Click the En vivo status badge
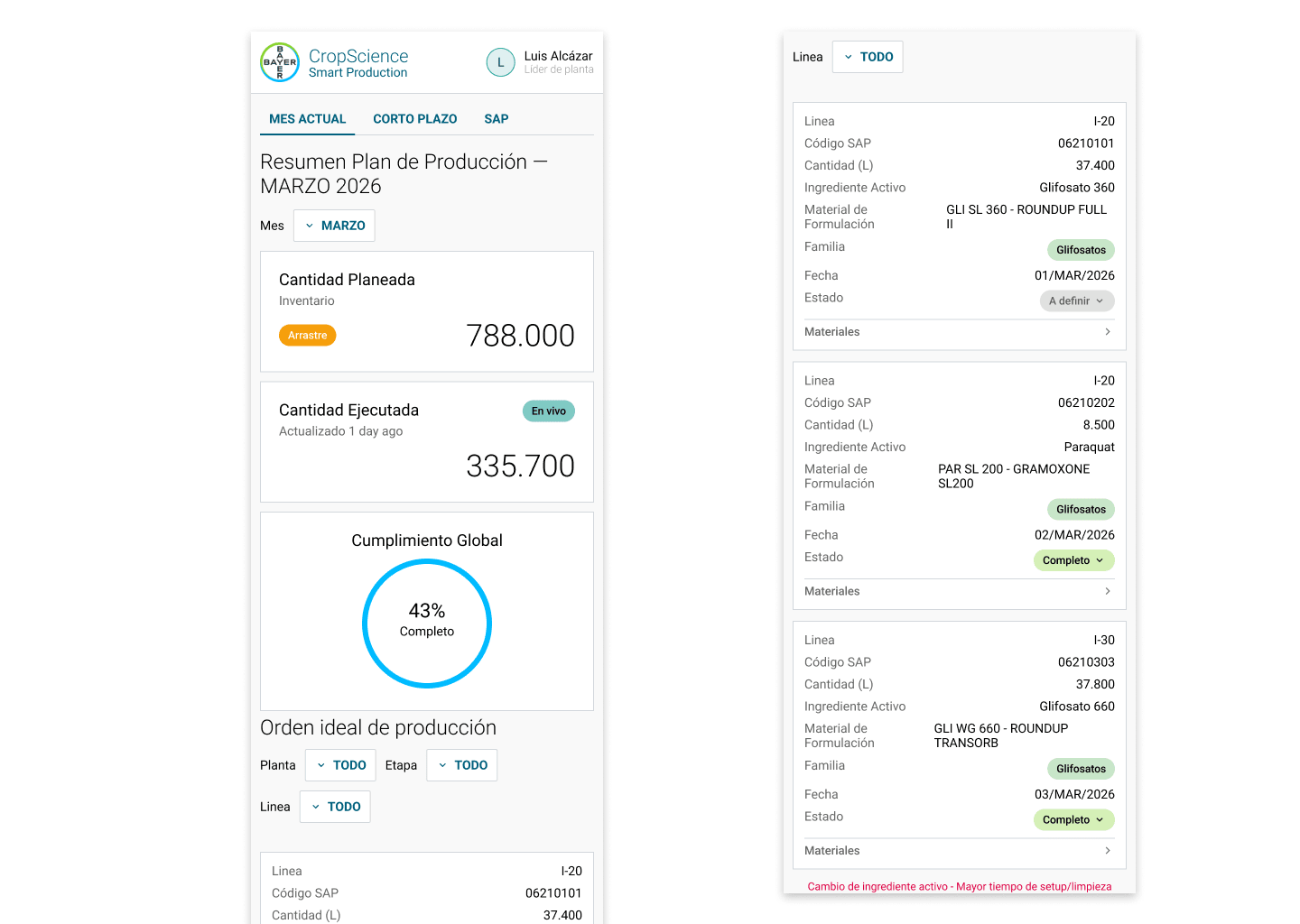 549,411
